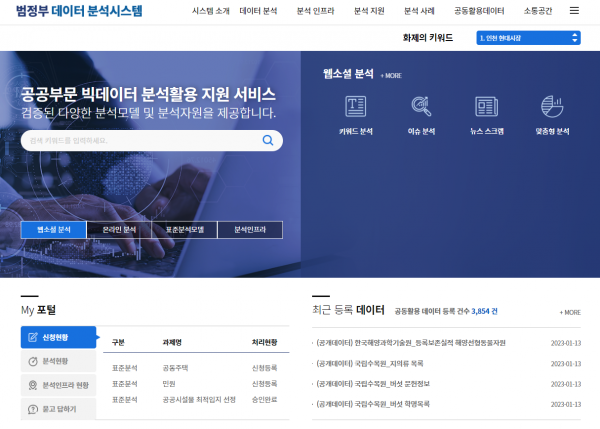Go to home via 범정부 데이터 분석시스템 logo
The image size is (600, 429).
[x=80, y=12]
